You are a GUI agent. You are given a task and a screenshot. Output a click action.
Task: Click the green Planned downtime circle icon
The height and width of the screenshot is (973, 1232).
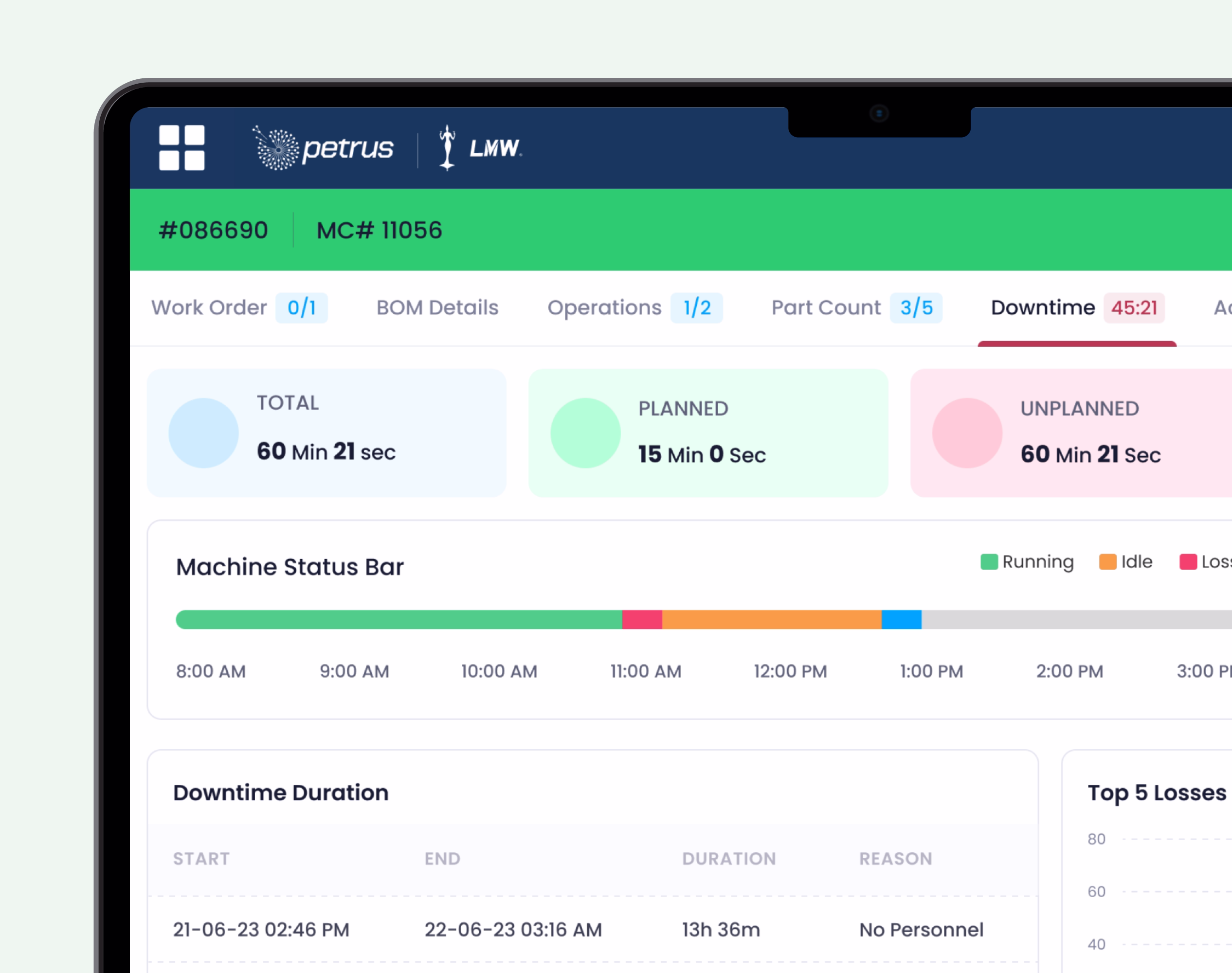pos(585,433)
